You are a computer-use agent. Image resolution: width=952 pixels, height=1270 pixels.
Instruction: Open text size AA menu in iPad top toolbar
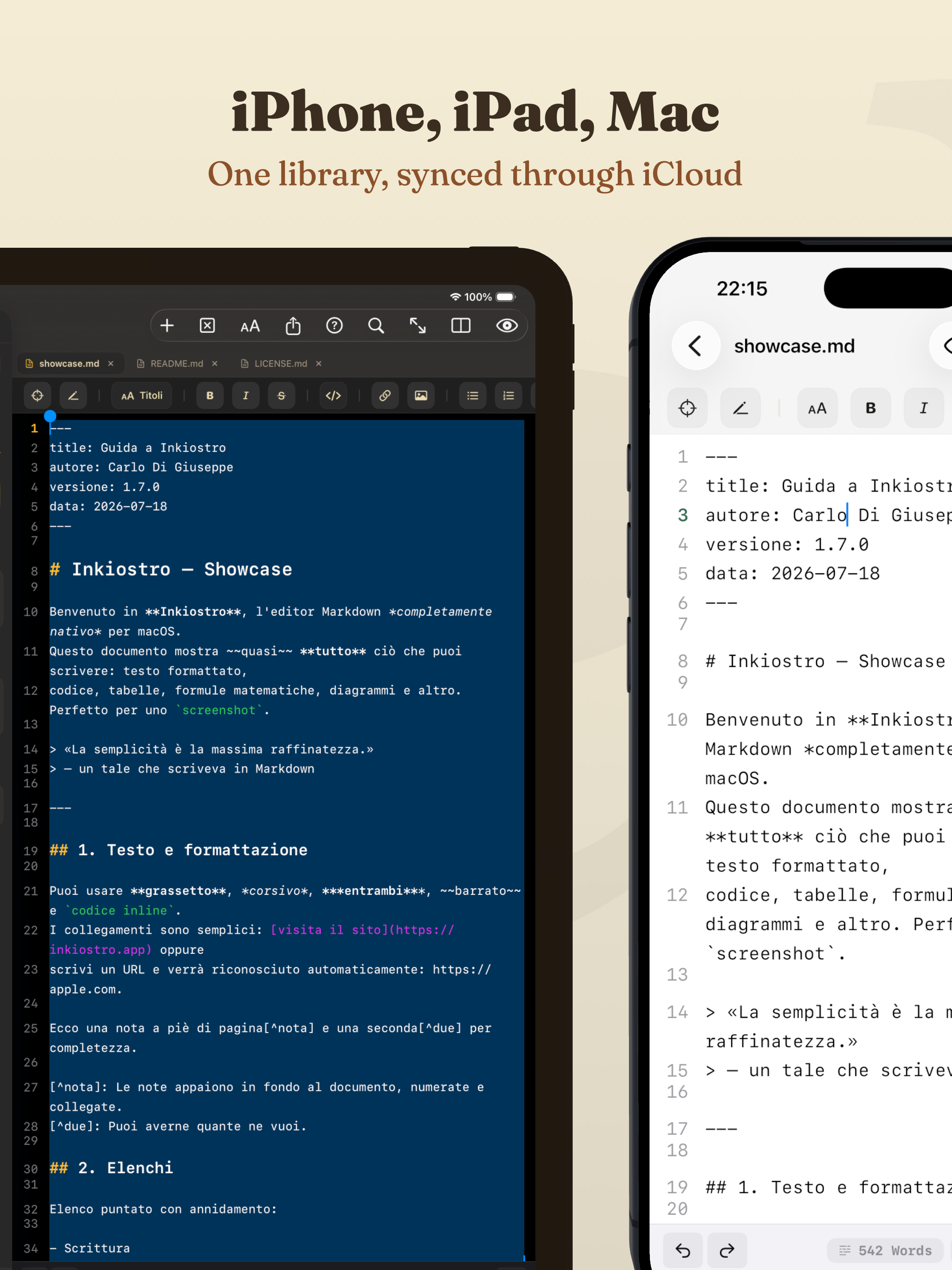tap(250, 326)
